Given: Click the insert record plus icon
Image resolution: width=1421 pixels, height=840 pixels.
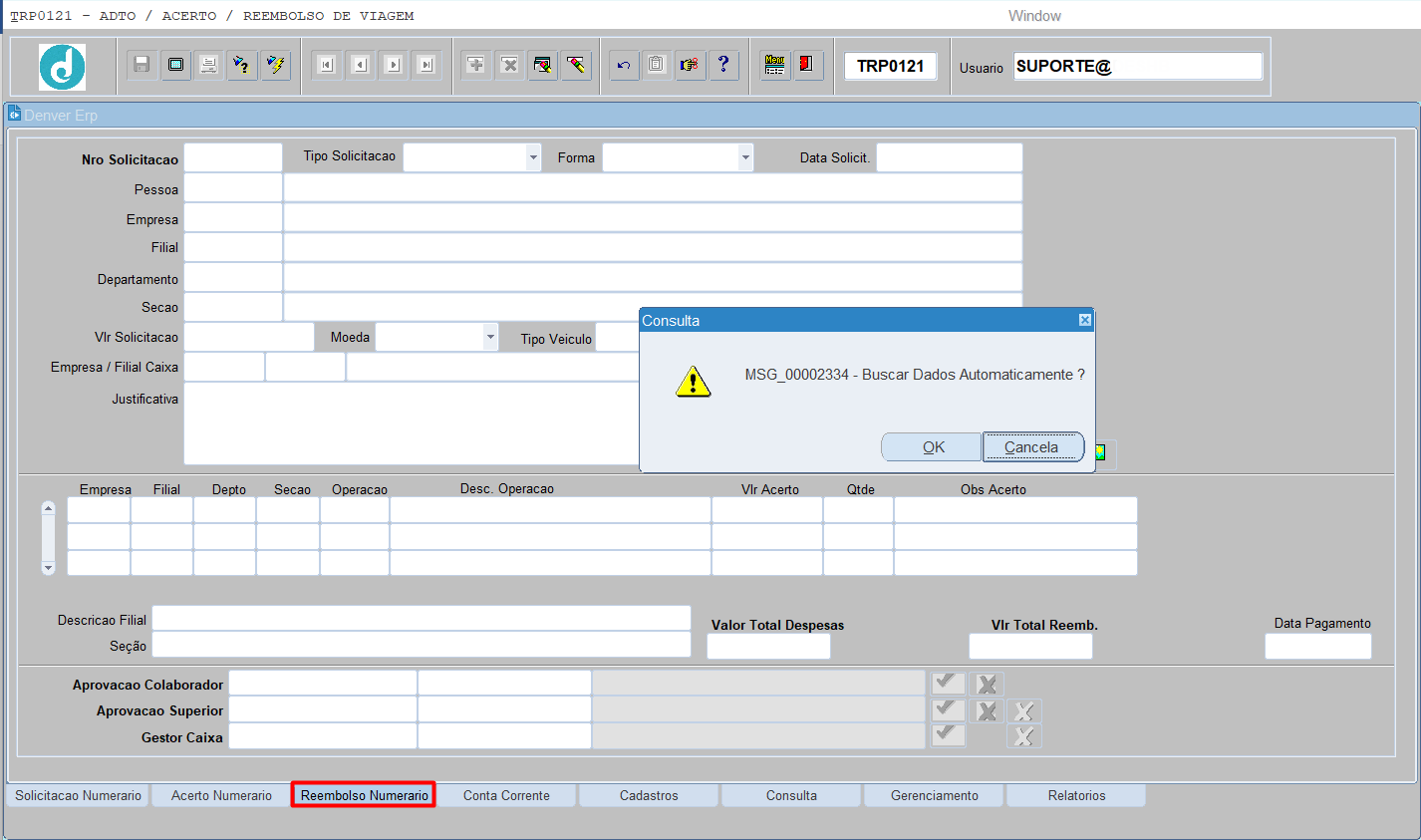Looking at the screenshot, I should click(x=476, y=65).
